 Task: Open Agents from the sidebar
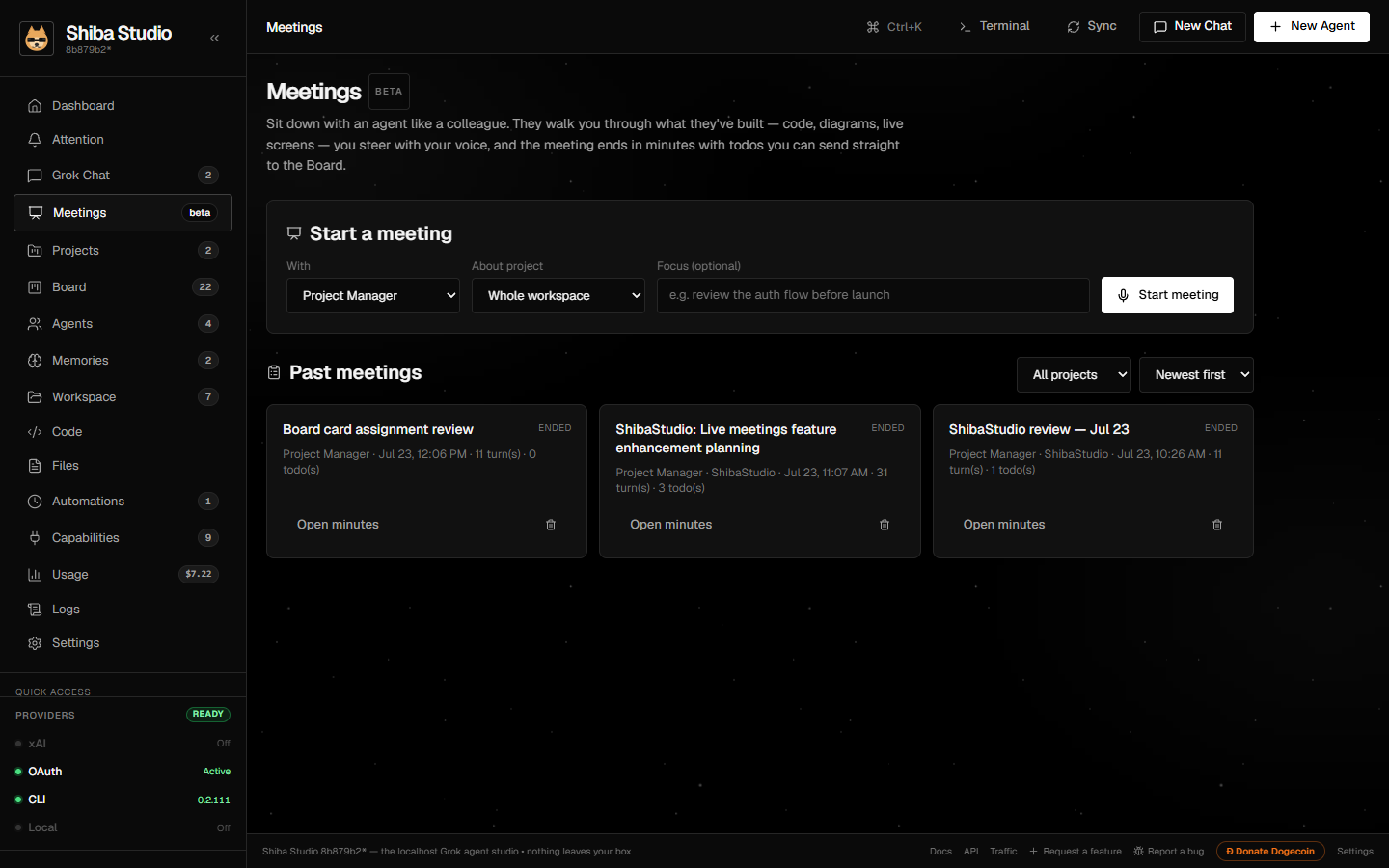(x=123, y=324)
